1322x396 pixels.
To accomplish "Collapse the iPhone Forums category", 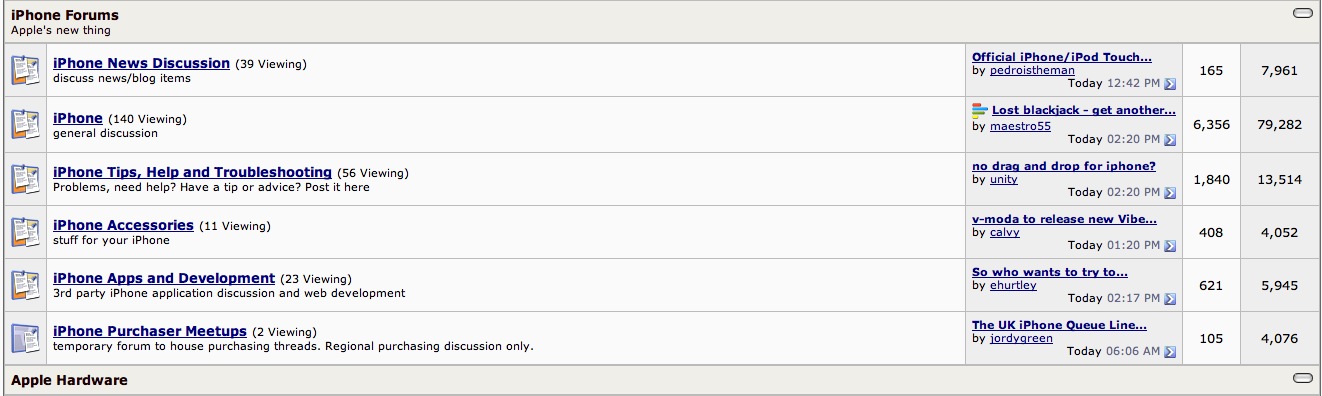I will coord(1302,13).
